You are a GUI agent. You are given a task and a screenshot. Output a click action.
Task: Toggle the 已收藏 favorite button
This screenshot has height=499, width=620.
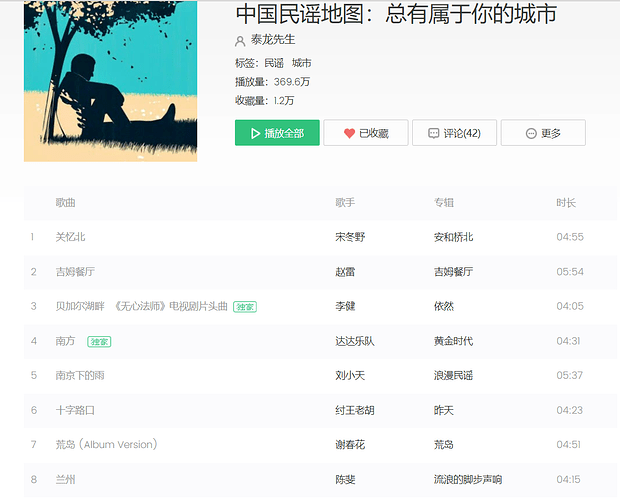click(x=366, y=133)
